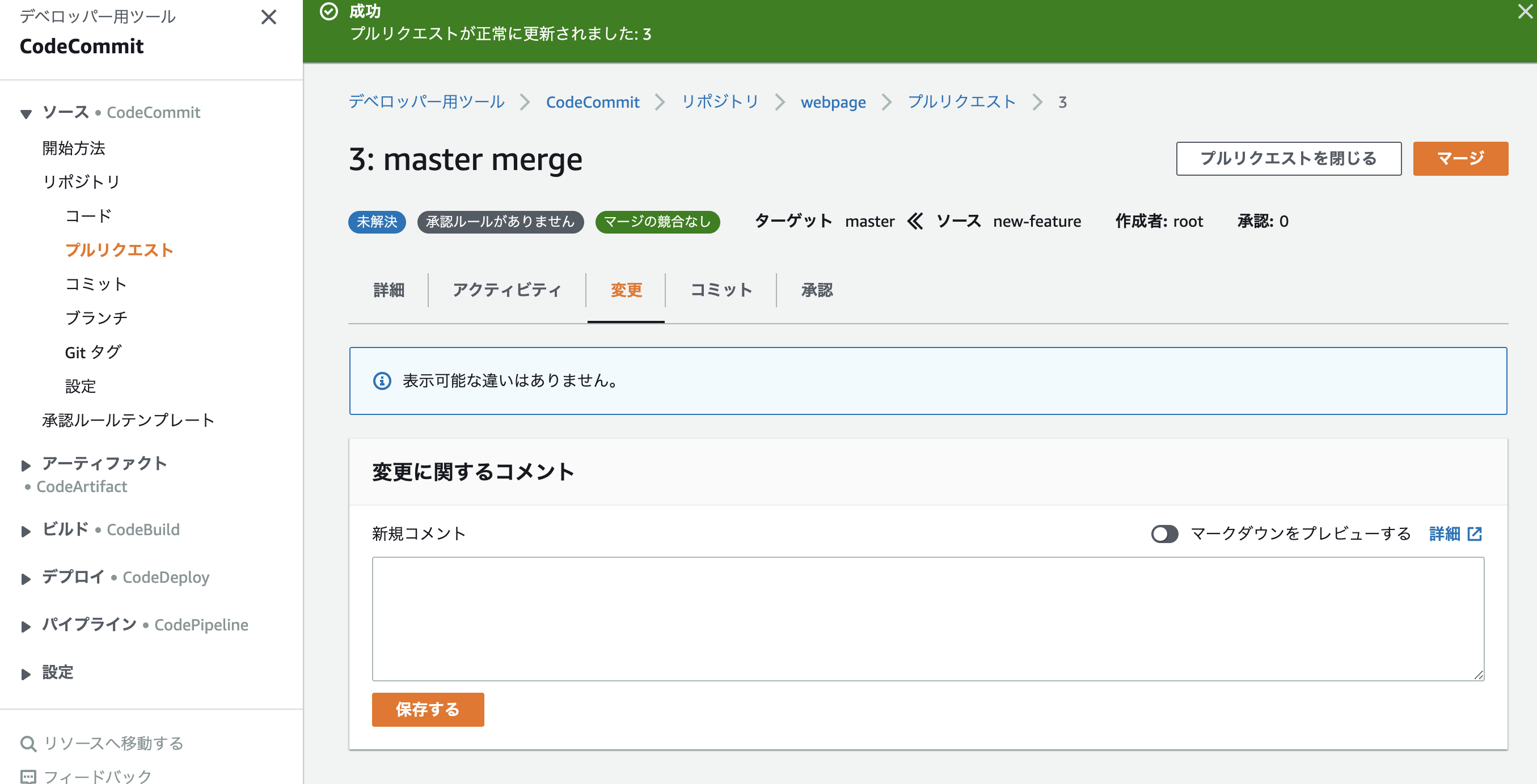Open プルリクエスト in sidebar

(x=119, y=251)
